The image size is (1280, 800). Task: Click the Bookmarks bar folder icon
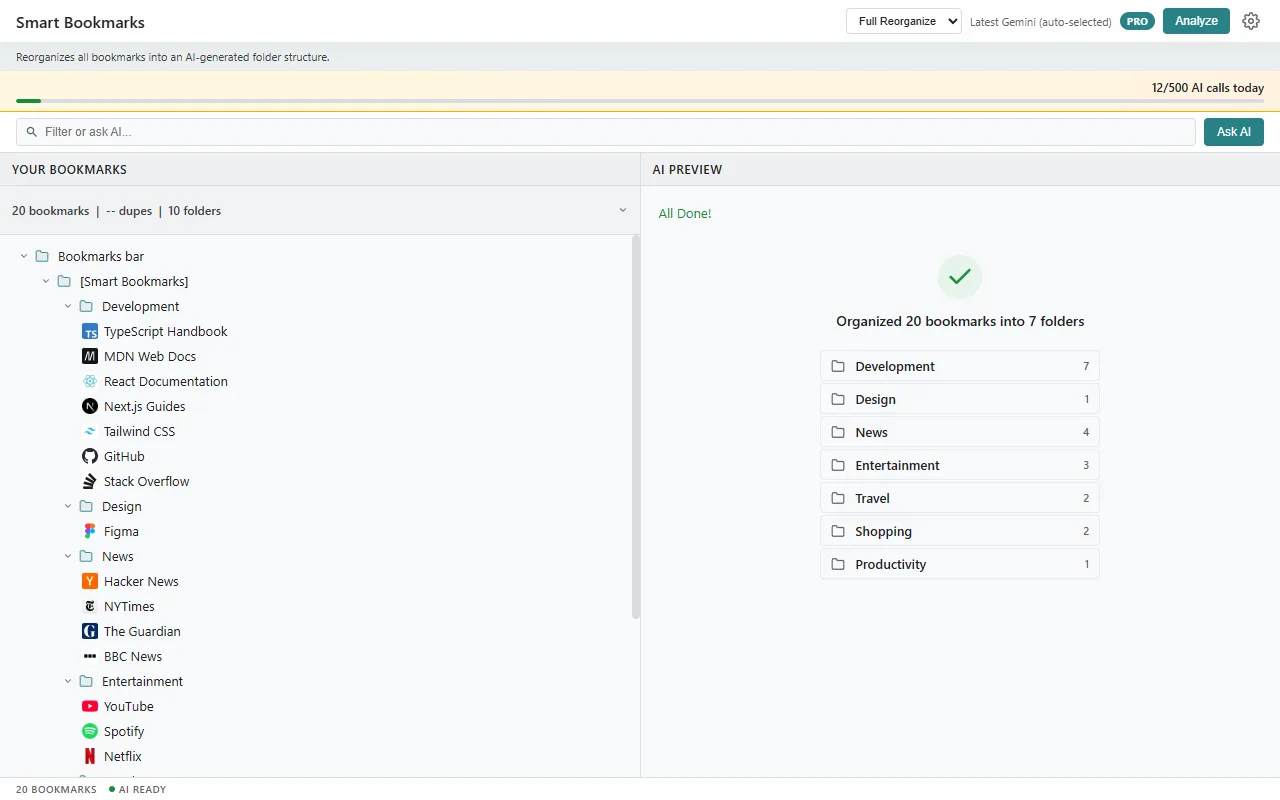tap(42, 256)
